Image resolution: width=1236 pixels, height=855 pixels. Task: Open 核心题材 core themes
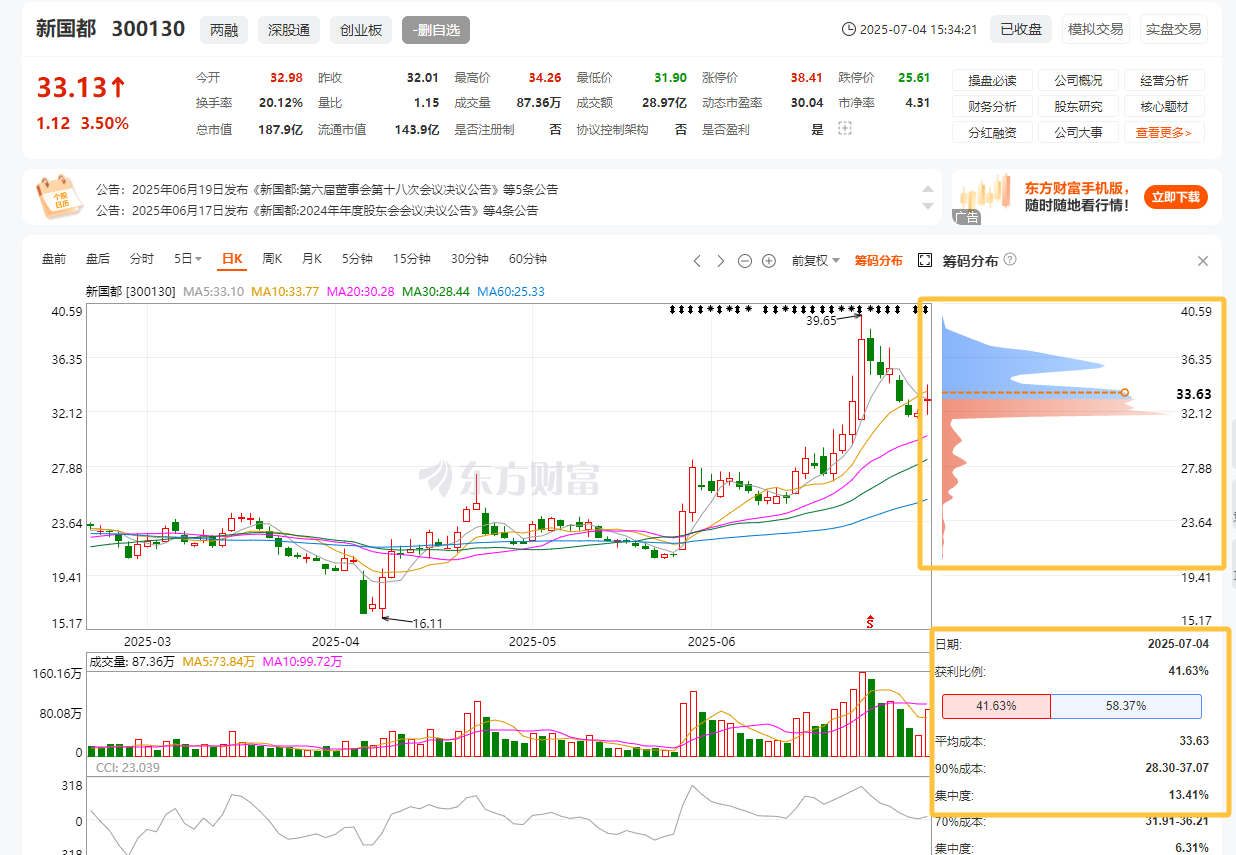[x=1164, y=107]
